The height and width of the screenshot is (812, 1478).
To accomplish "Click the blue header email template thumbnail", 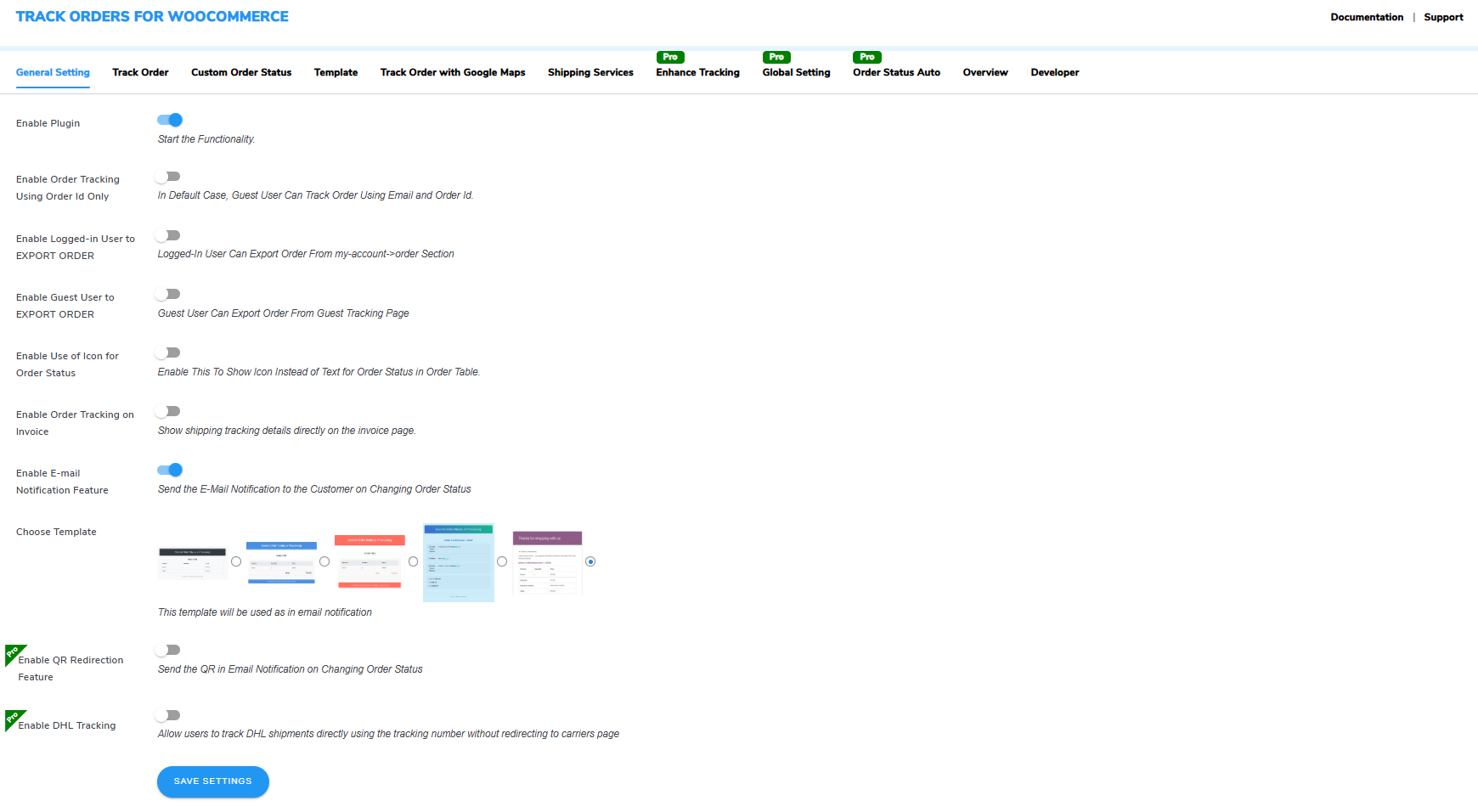I will (x=282, y=563).
